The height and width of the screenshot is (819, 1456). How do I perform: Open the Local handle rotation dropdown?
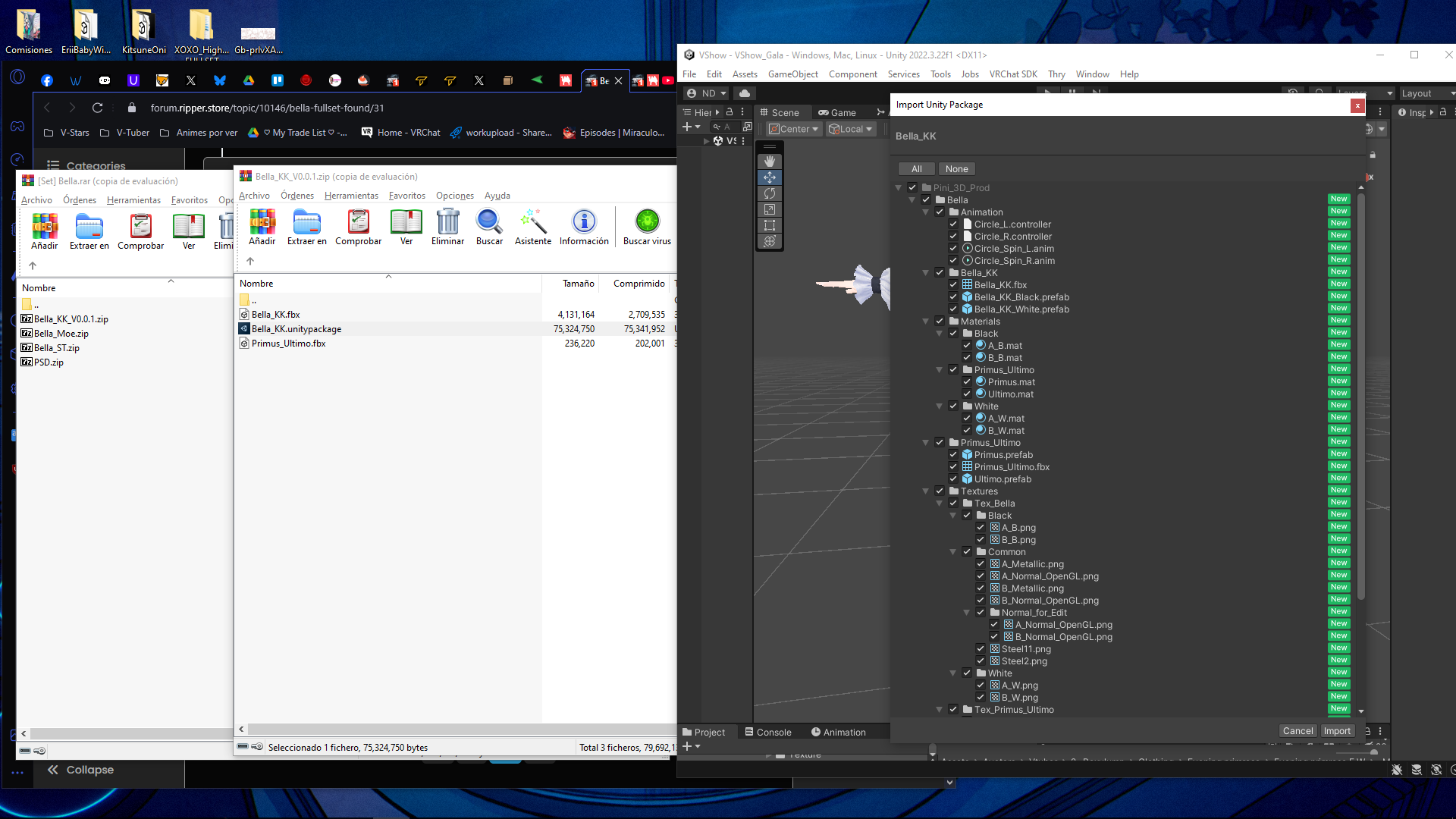[x=849, y=129]
